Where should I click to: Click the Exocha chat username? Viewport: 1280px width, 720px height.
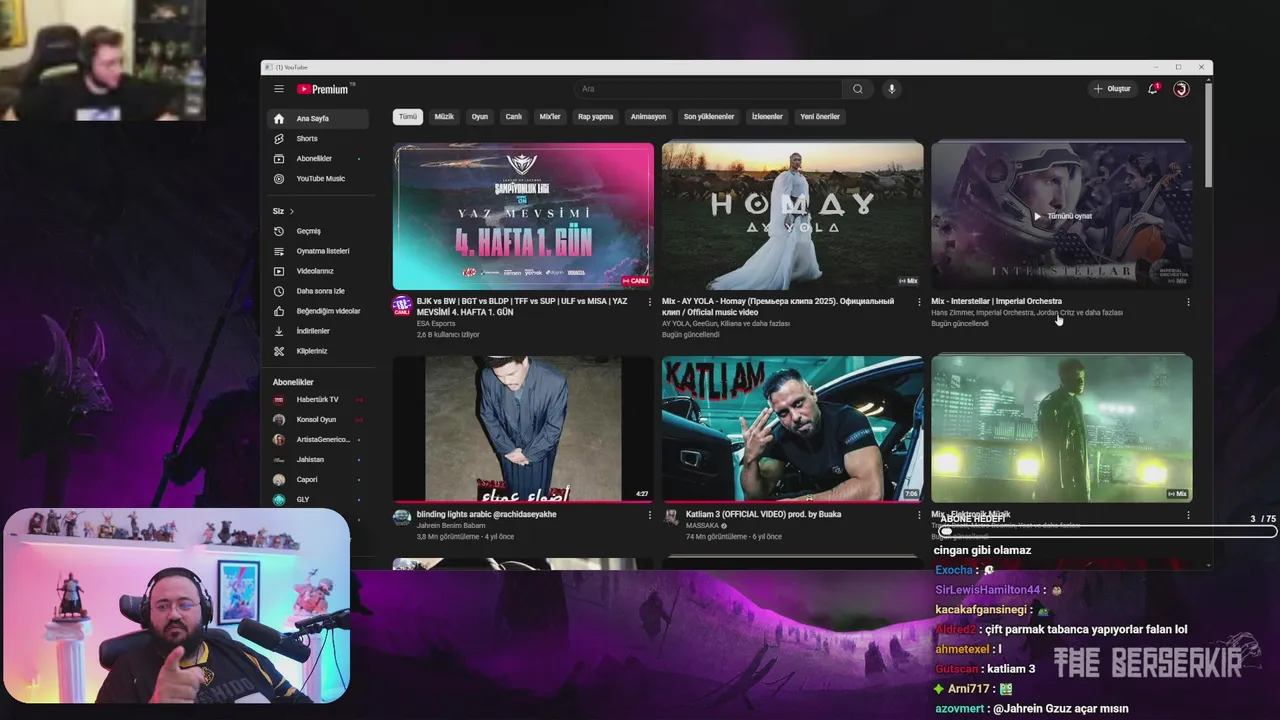954,570
